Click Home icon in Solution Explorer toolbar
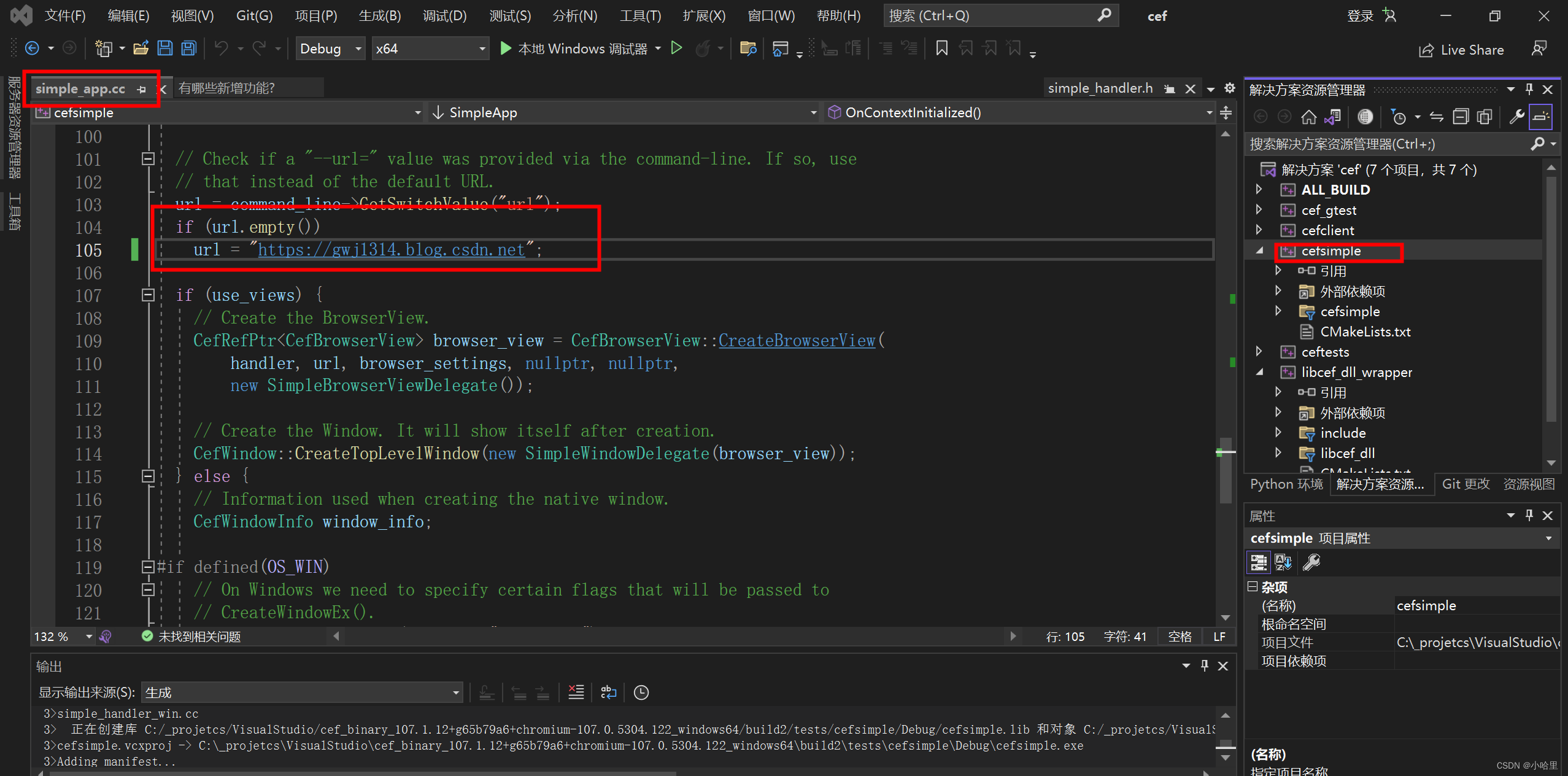 [x=1308, y=117]
